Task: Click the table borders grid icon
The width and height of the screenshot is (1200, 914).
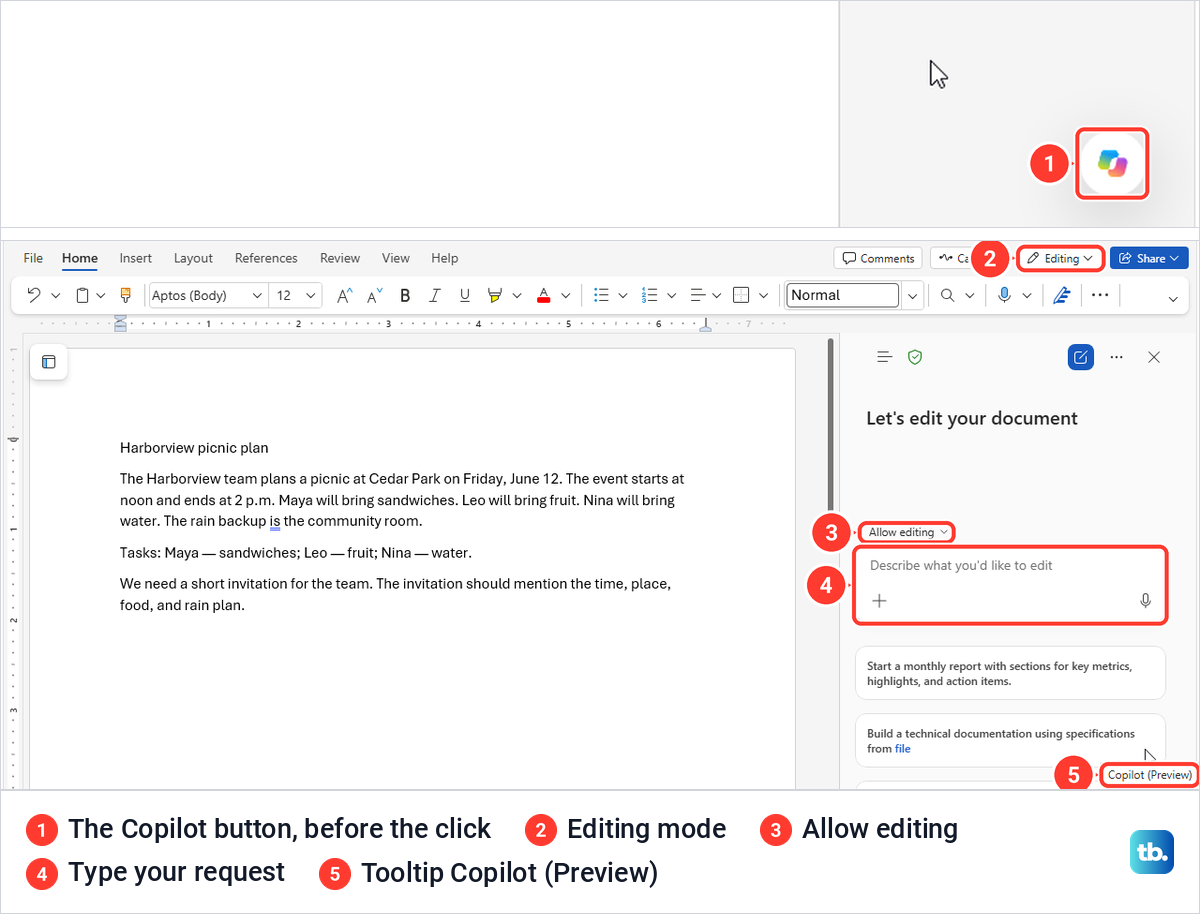Action: 741,295
